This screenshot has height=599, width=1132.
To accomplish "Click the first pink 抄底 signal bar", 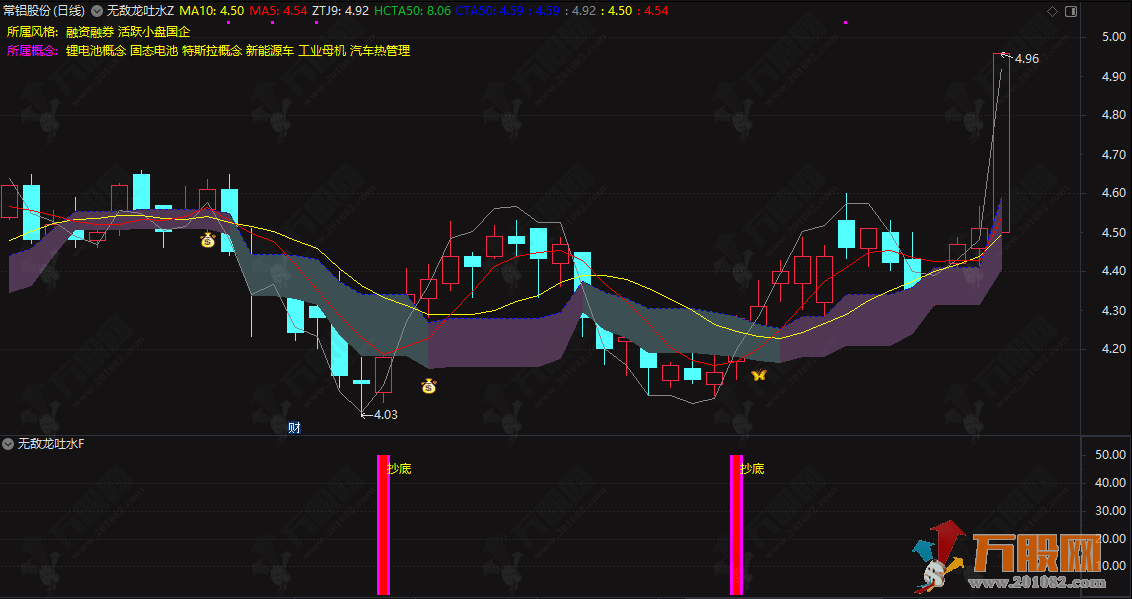I will pos(383,525).
